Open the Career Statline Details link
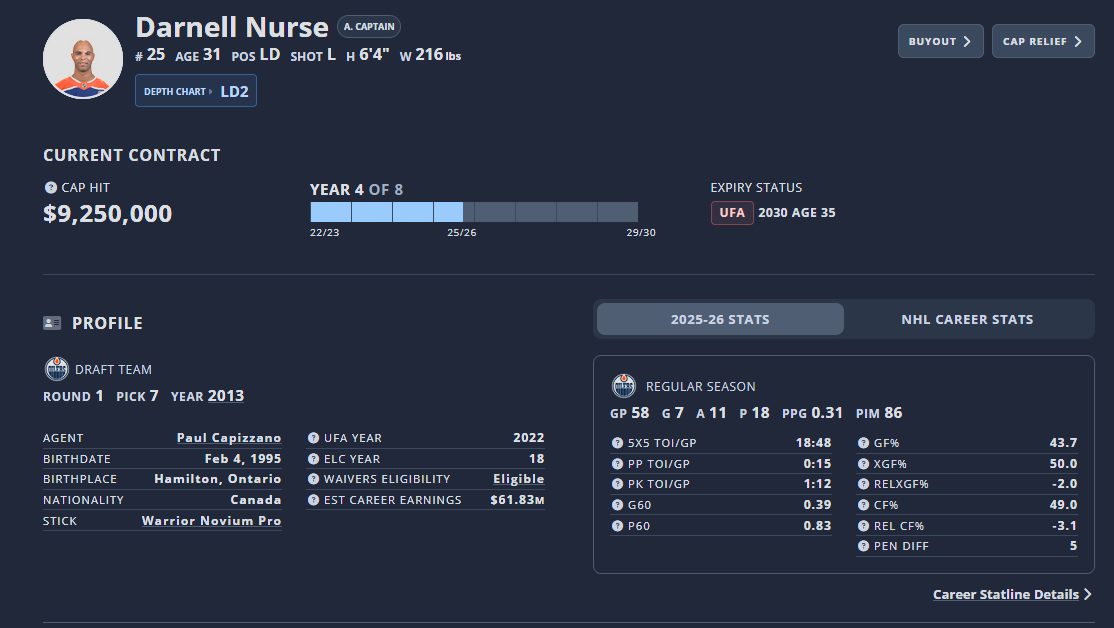Image resolution: width=1114 pixels, height=628 pixels. 1012,595
